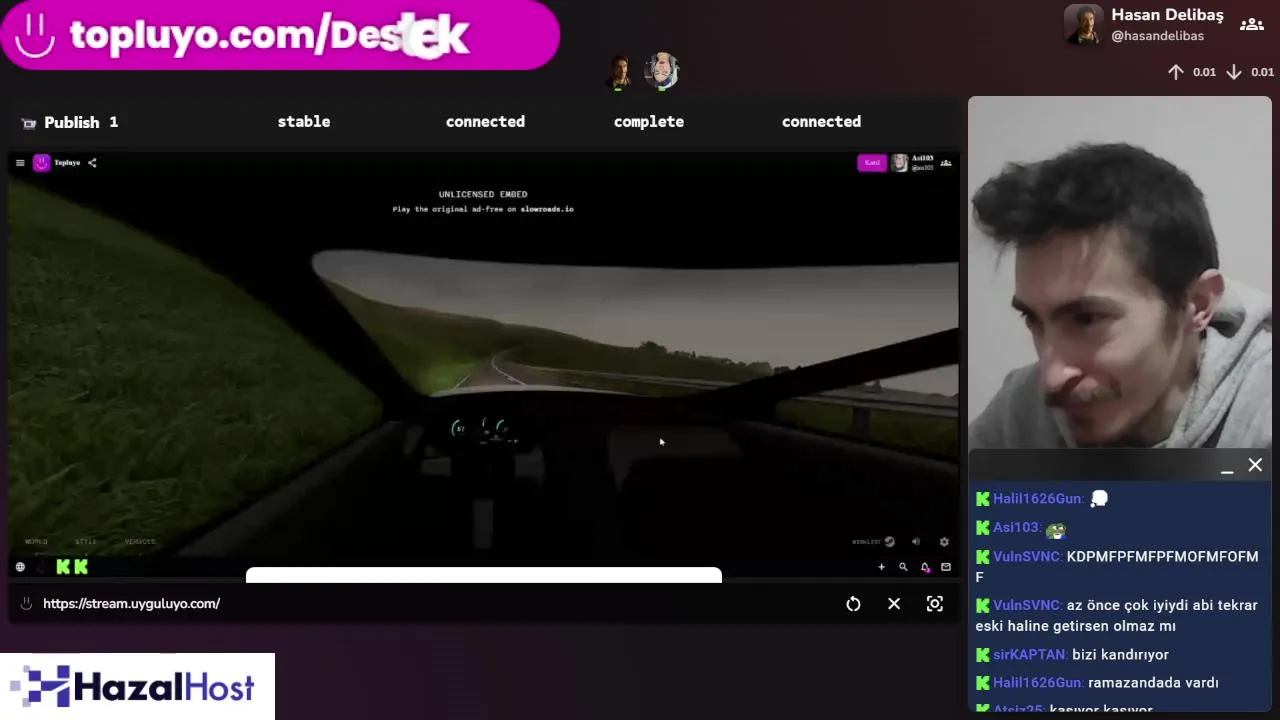Close the embedded stream with the X icon

(894, 604)
